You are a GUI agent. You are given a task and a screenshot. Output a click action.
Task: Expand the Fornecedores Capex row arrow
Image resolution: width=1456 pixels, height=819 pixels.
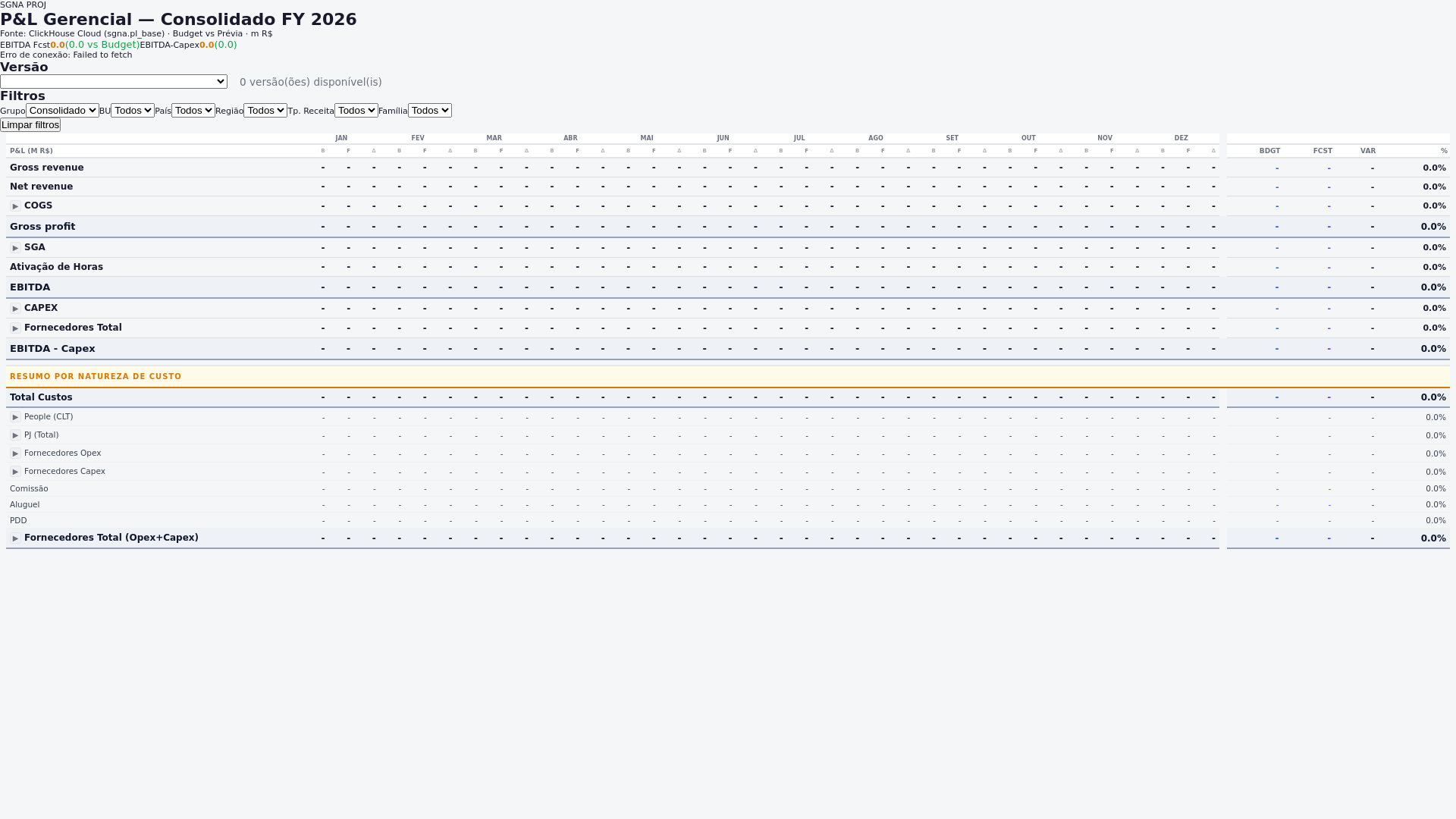click(15, 472)
